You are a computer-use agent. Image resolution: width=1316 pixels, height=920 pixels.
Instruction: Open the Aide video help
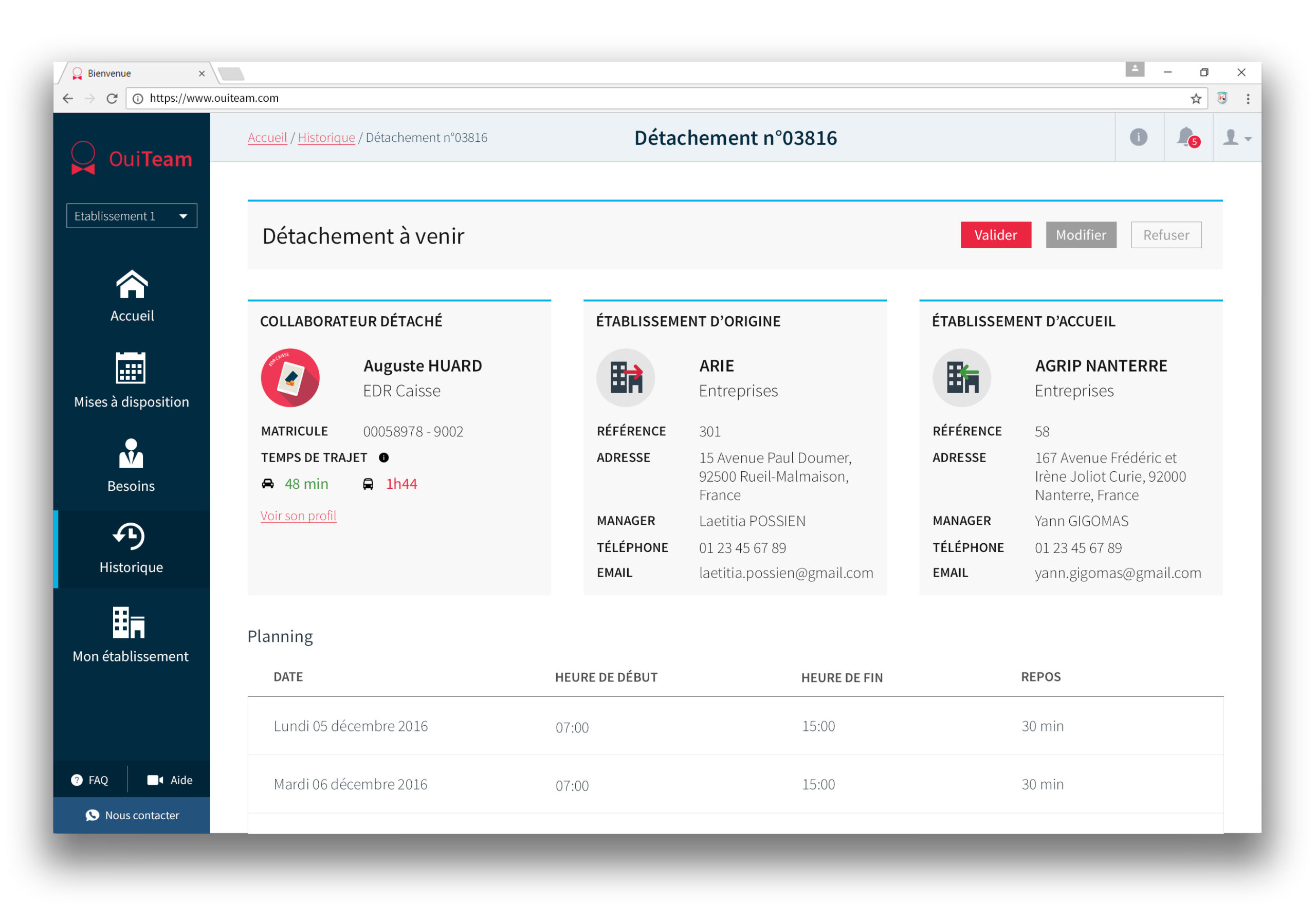(x=170, y=780)
